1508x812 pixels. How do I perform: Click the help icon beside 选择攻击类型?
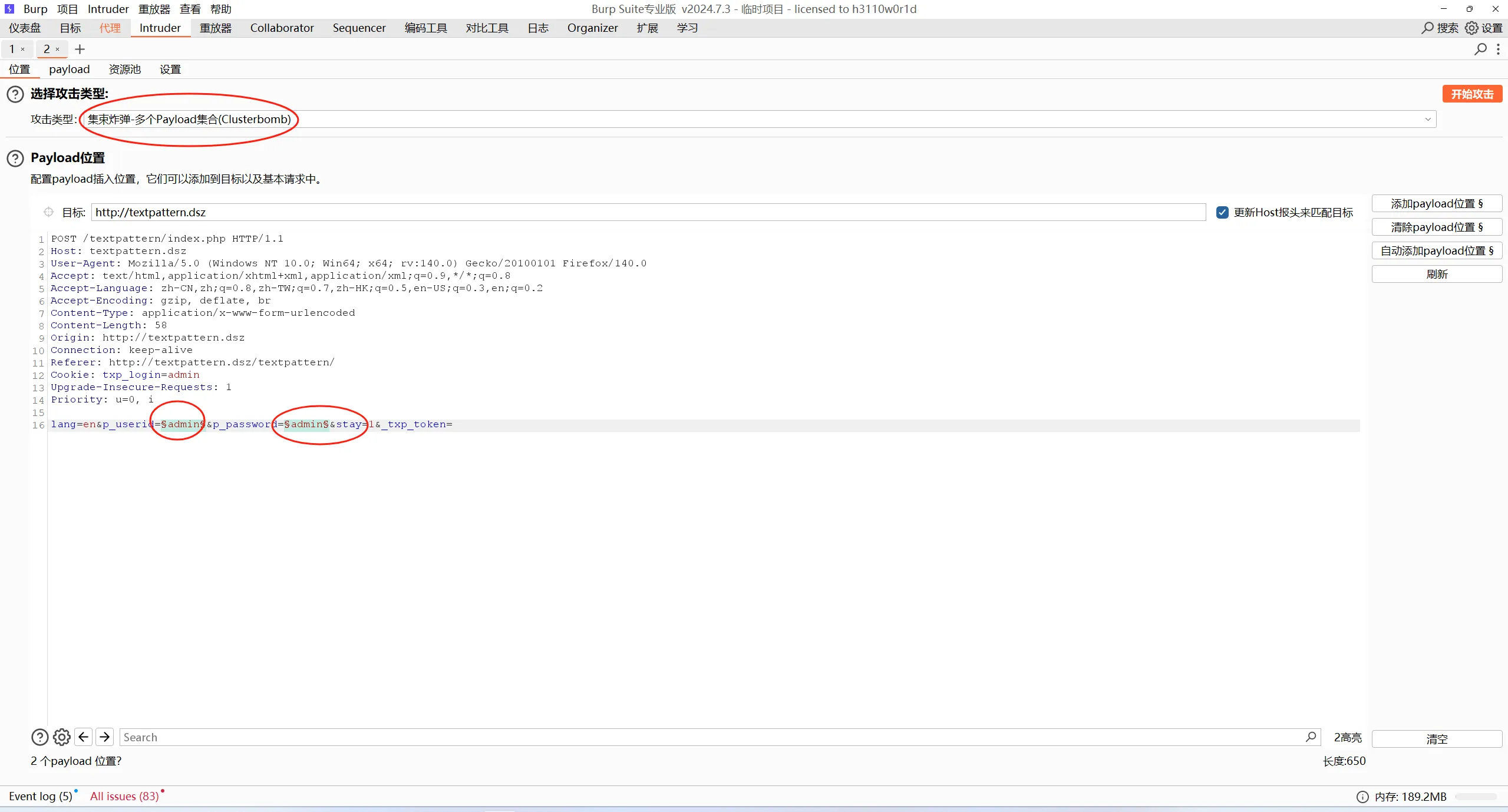(15, 94)
